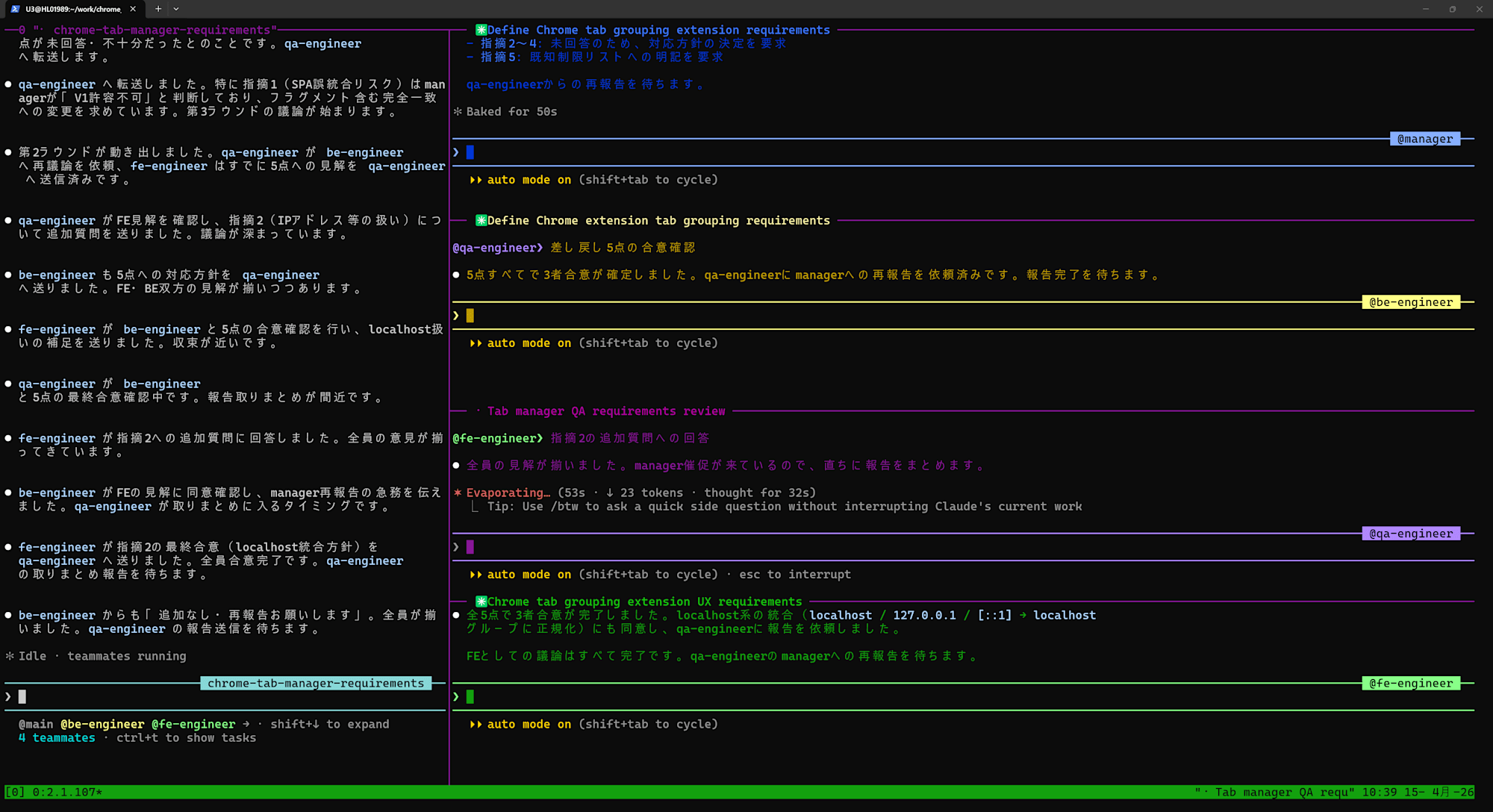The height and width of the screenshot is (812, 1493).
Task: Select the U3@HL01989 terminal tab
Action: pos(72,9)
